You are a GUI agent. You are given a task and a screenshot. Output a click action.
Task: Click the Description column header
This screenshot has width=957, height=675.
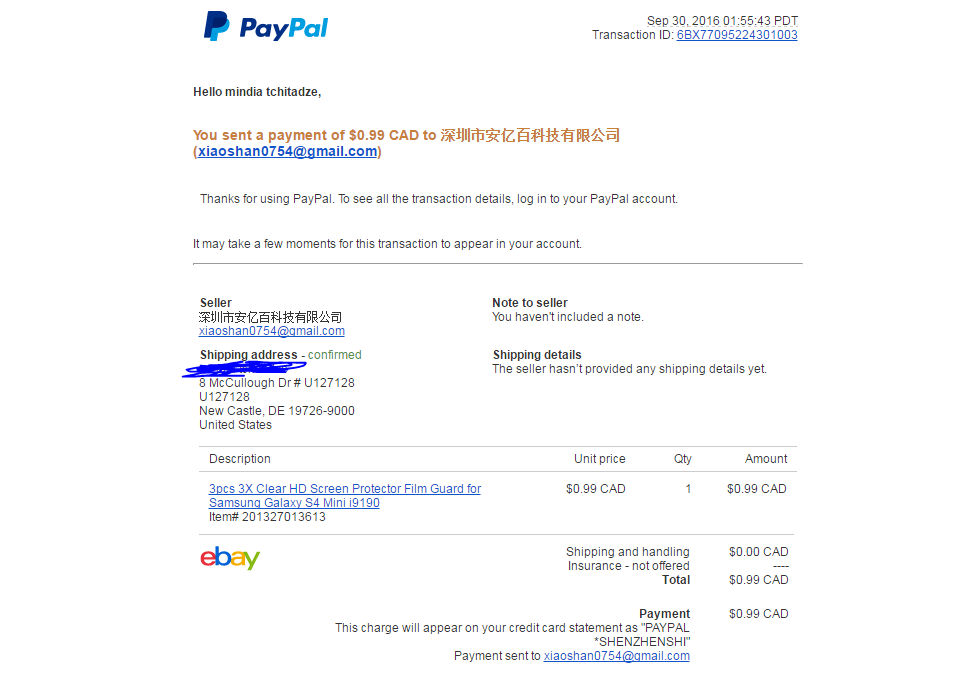[x=240, y=459]
